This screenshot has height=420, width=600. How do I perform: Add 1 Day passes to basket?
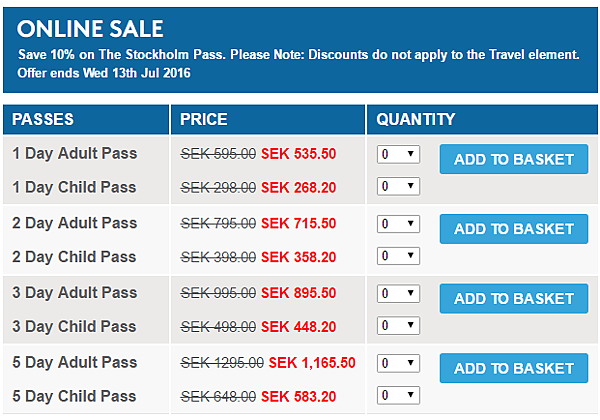pos(514,159)
